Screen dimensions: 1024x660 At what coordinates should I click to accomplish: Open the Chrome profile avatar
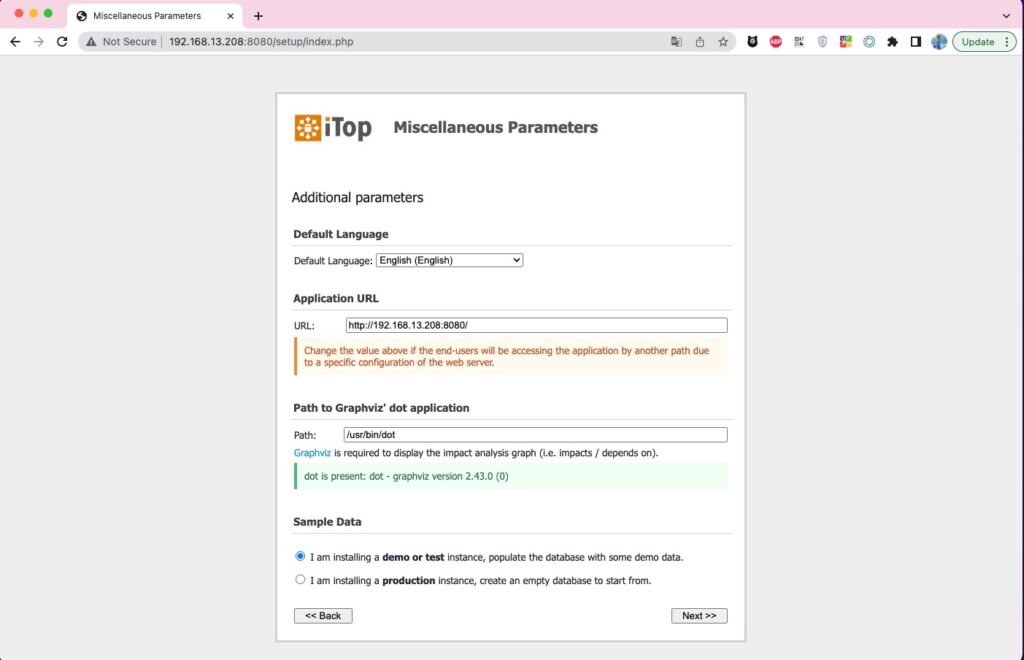(x=939, y=42)
